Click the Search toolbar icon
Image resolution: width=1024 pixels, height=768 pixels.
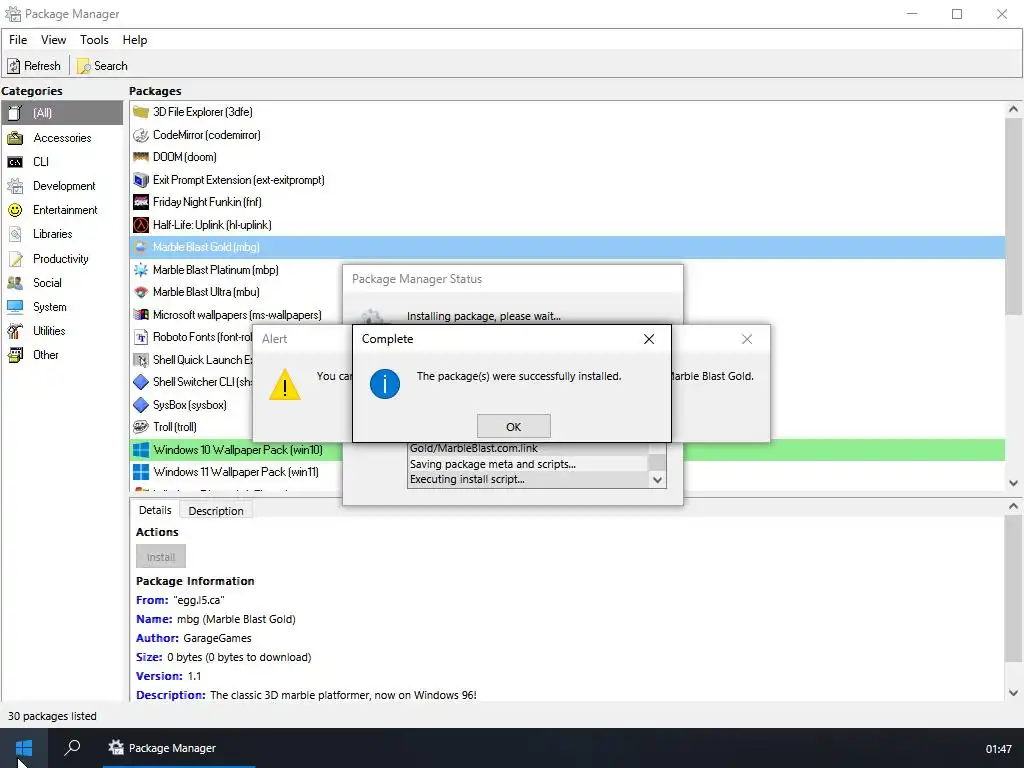83,66
